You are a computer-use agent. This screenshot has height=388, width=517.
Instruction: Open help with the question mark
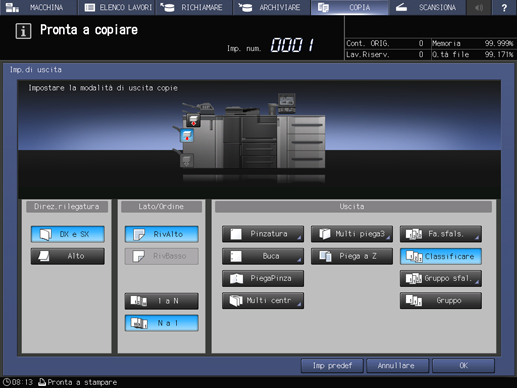click(x=504, y=7)
